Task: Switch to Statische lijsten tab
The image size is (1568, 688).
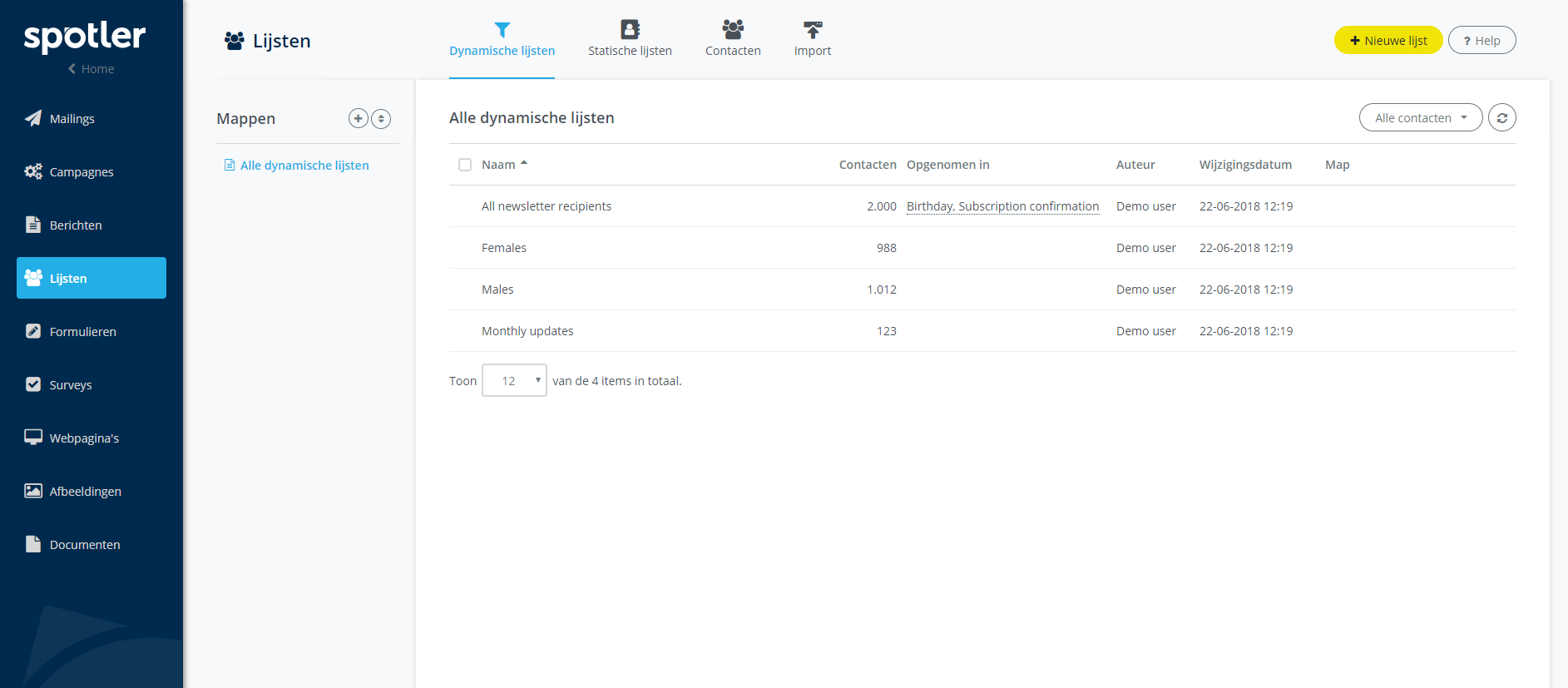Action: pyautogui.click(x=630, y=40)
